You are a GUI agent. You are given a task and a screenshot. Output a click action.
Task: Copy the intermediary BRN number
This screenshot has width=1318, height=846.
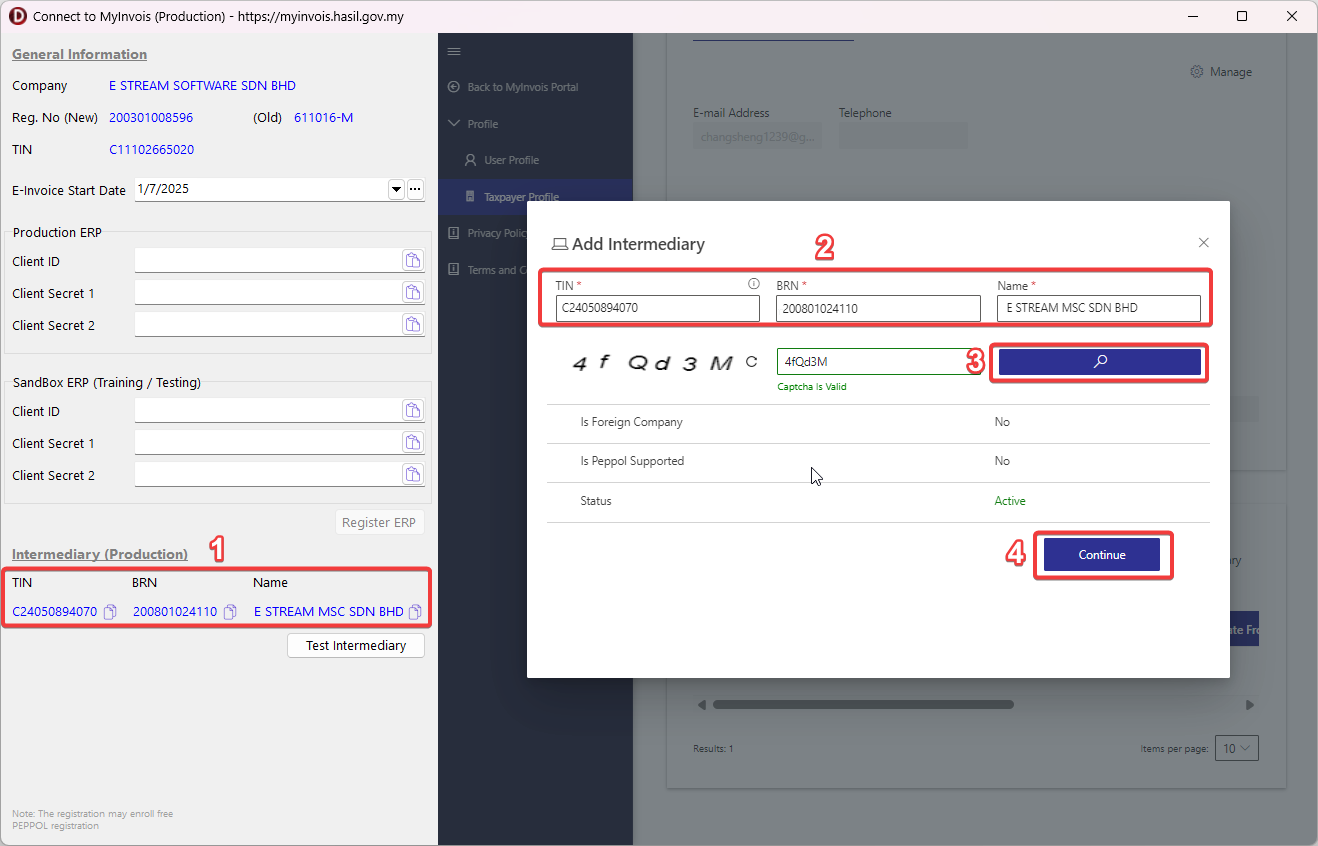click(x=230, y=612)
